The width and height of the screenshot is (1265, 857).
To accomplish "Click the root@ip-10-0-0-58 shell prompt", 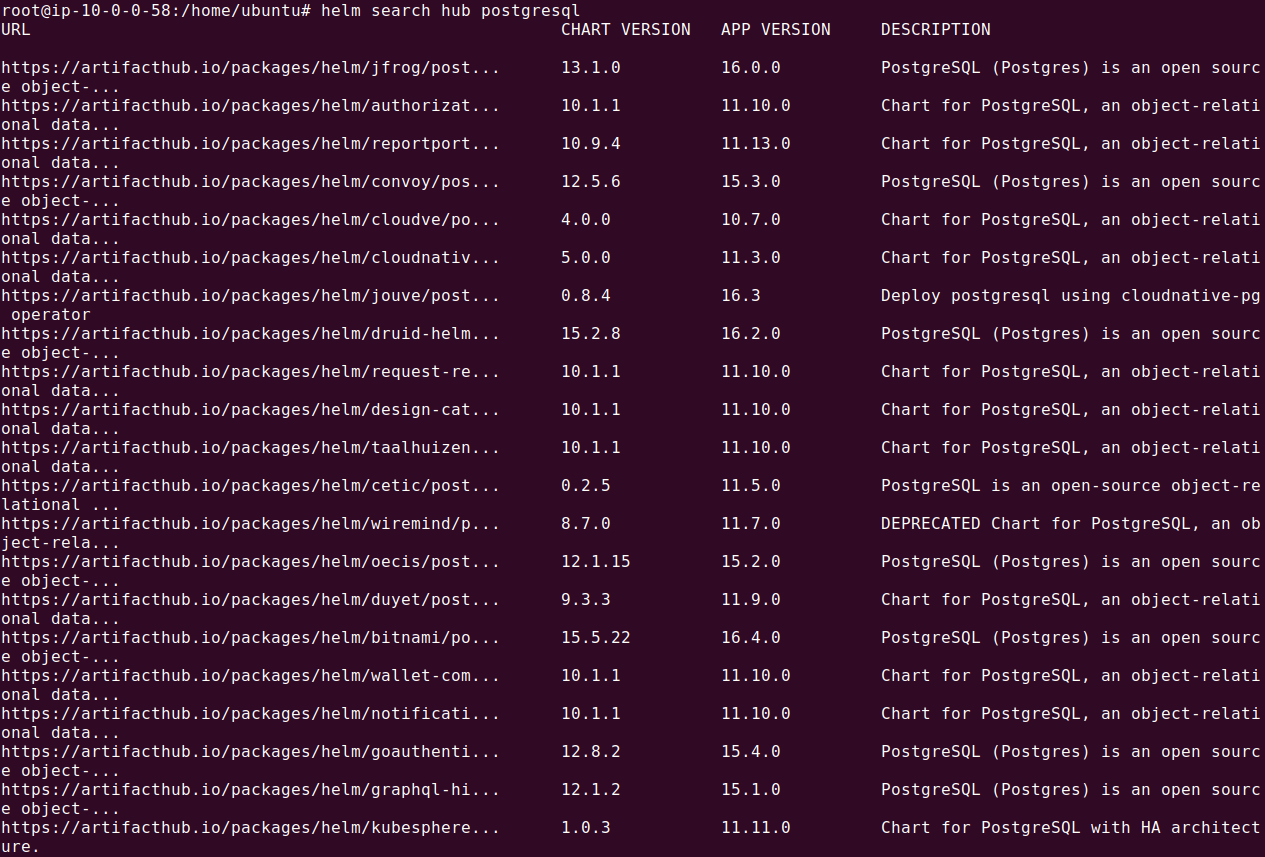I will click(x=155, y=11).
